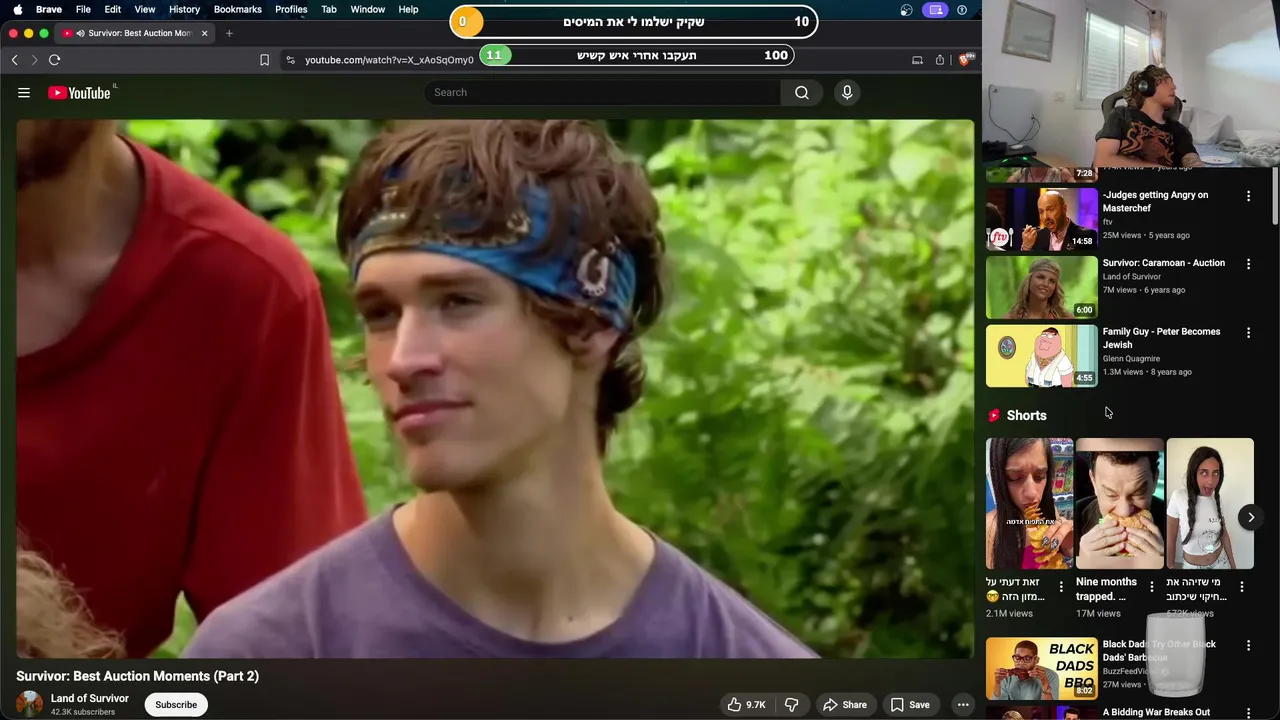The width and height of the screenshot is (1280, 720).
Task: Open options for Judges getting Angry video
Action: click(x=1248, y=196)
